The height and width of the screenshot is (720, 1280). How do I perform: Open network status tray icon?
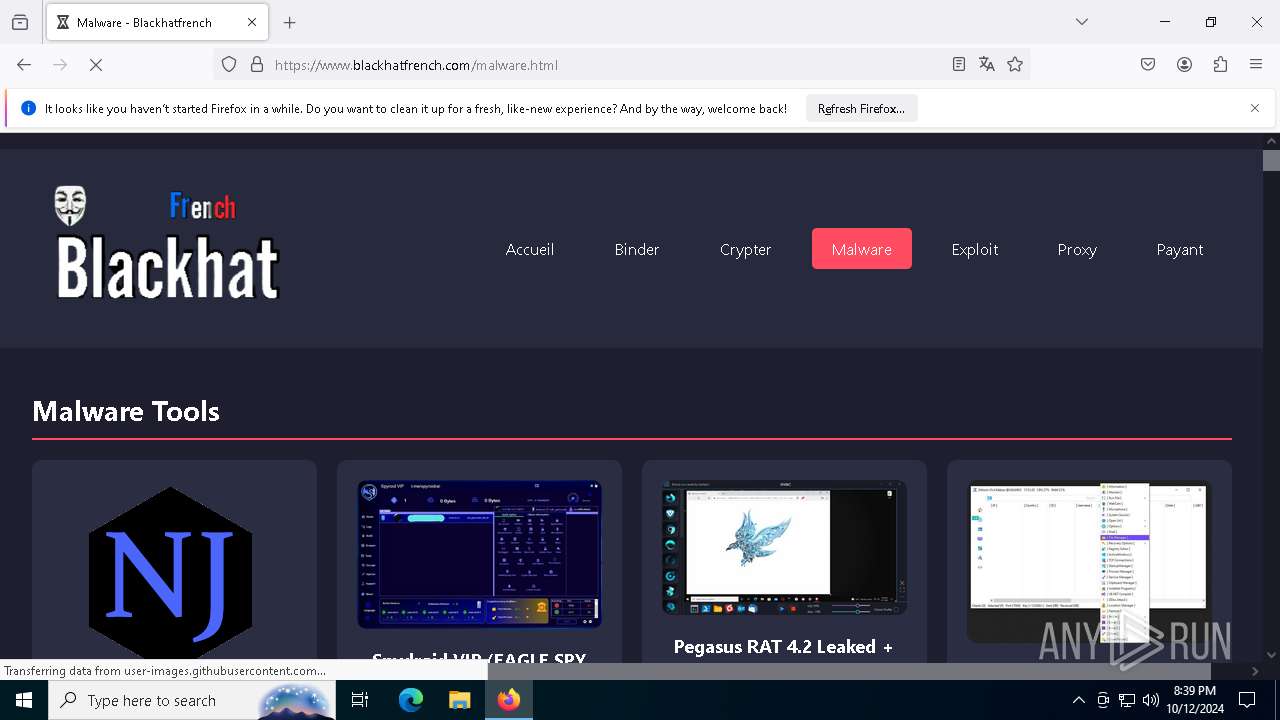1127,700
